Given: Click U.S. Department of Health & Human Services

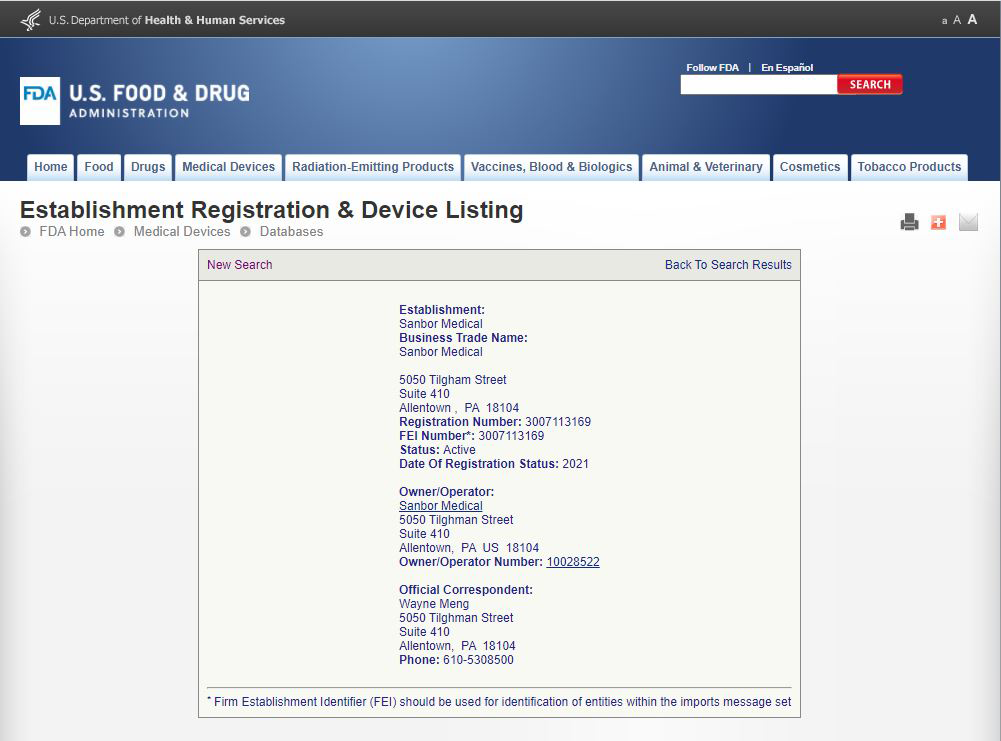Looking at the screenshot, I should [x=167, y=20].
